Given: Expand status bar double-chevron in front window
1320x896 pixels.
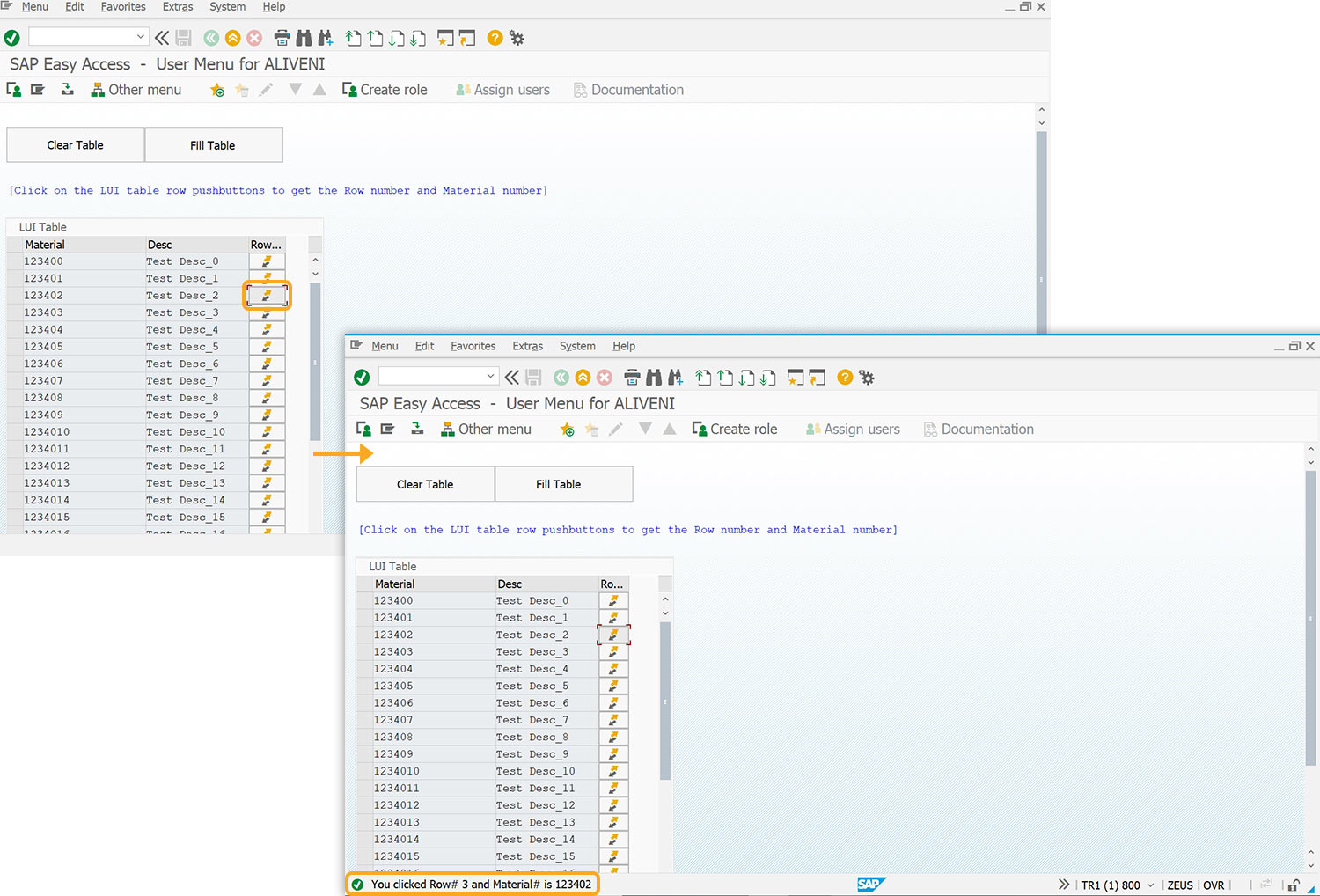Looking at the screenshot, I should (1064, 885).
